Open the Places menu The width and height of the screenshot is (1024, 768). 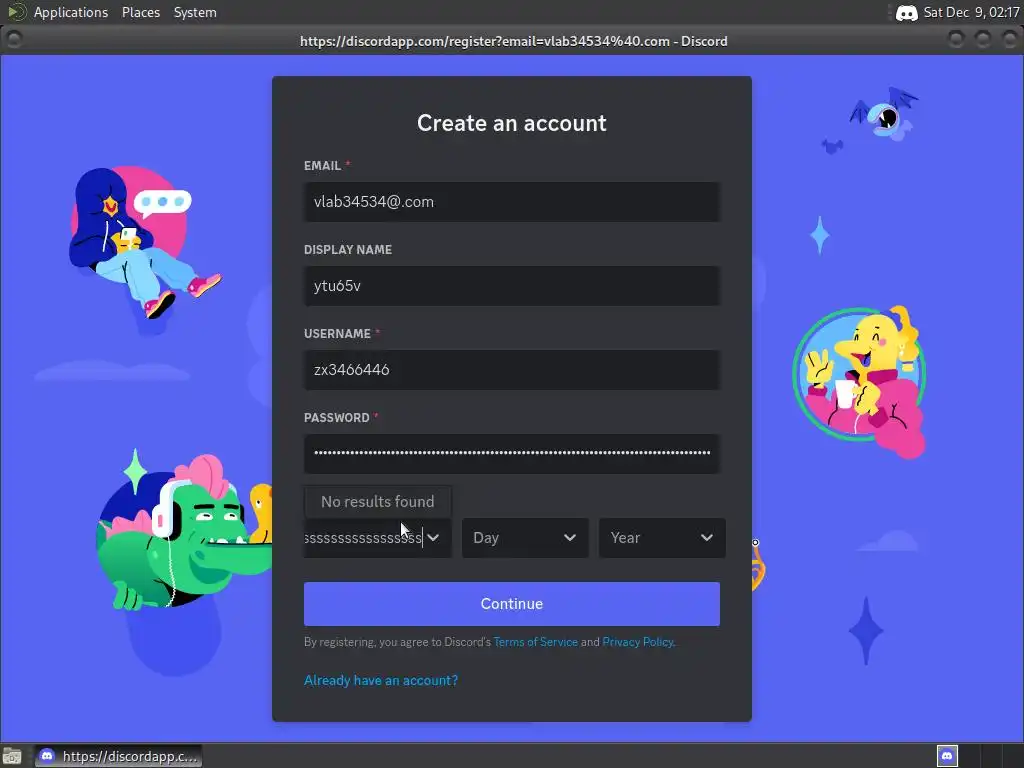[x=140, y=12]
